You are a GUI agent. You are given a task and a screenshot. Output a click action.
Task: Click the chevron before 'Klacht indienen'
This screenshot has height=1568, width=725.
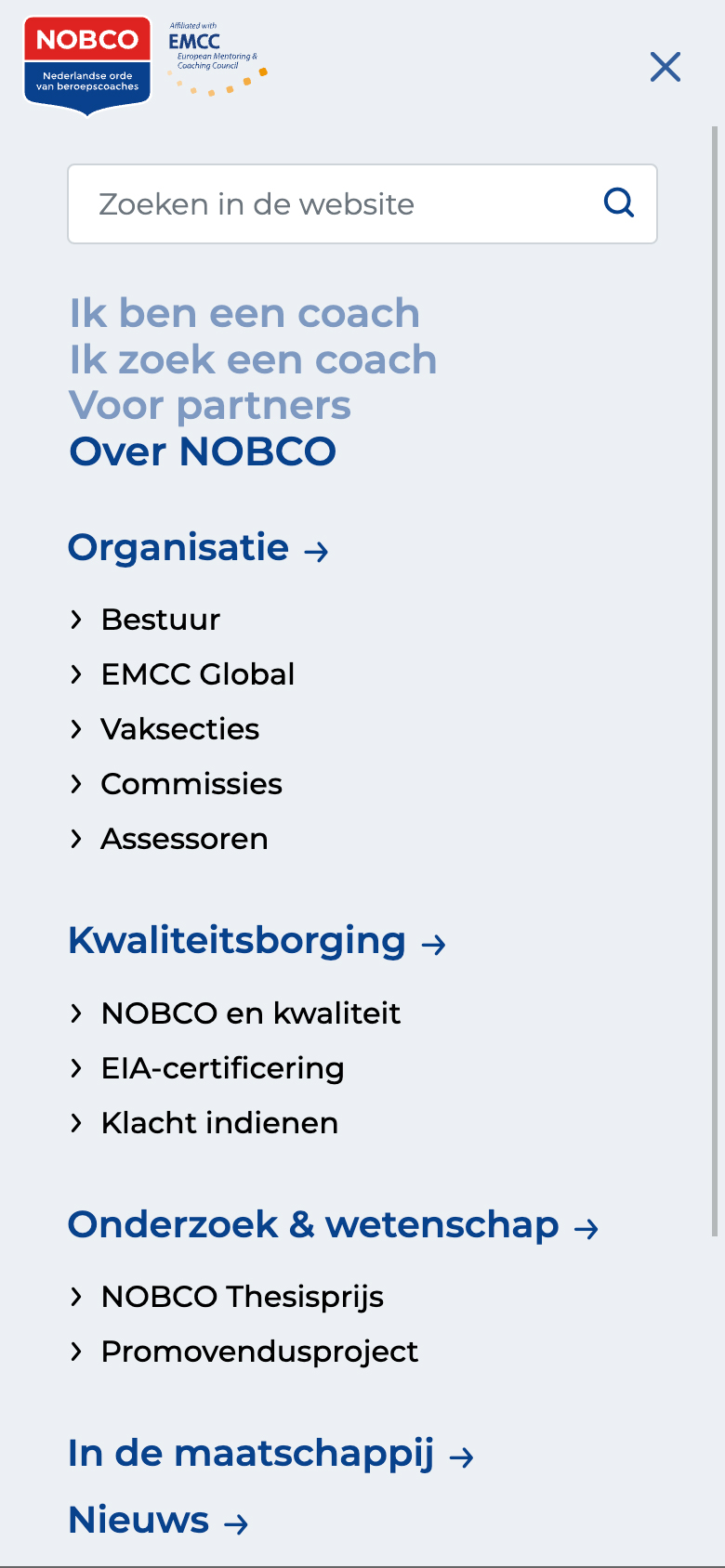point(77,1123)
